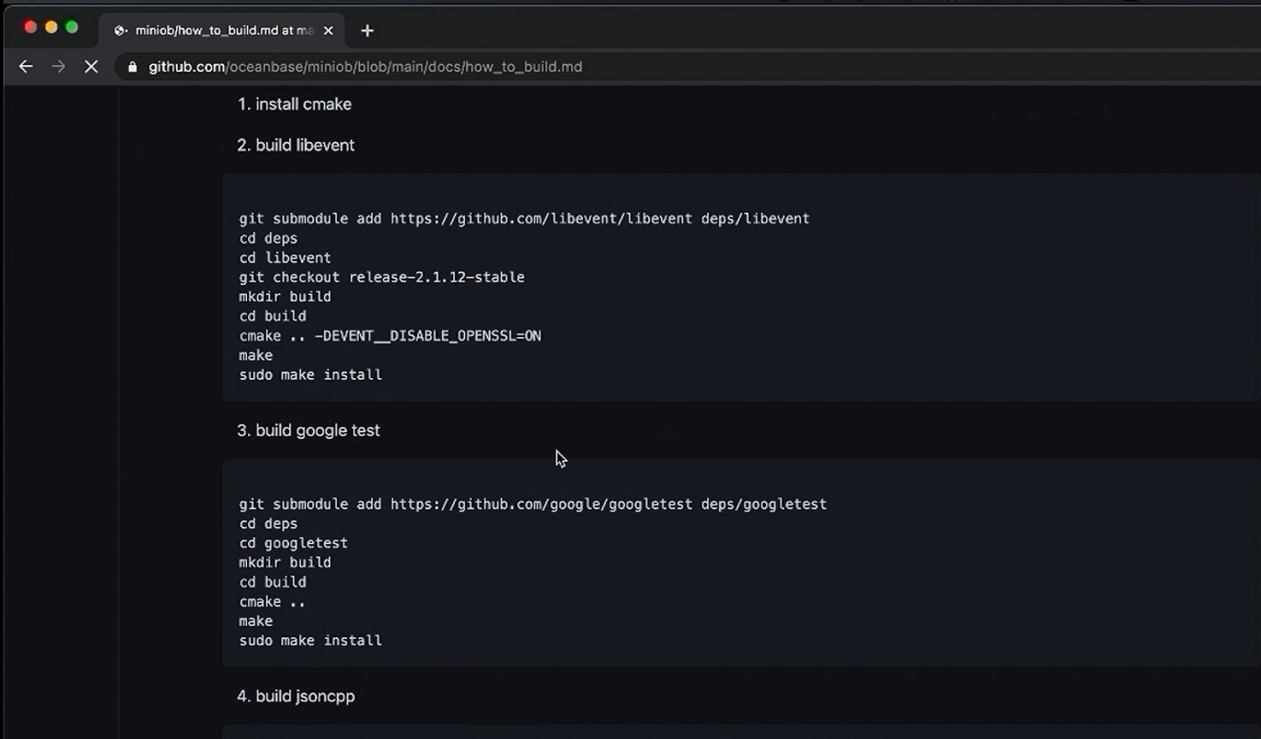
Task: Click the googletest GitHub URL in code
Action: [x=541, y=504]
